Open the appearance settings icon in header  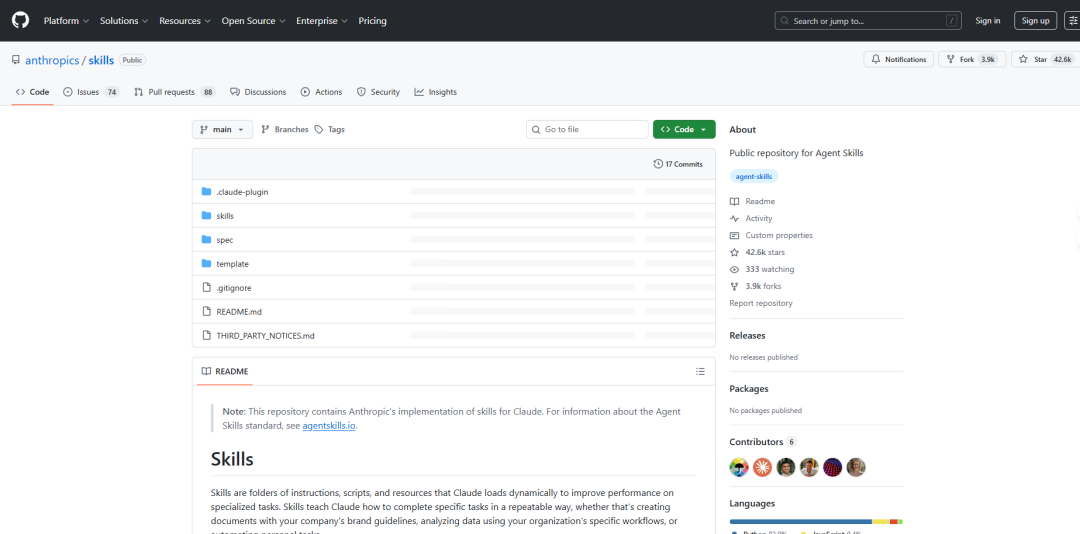pos(1074,21)
